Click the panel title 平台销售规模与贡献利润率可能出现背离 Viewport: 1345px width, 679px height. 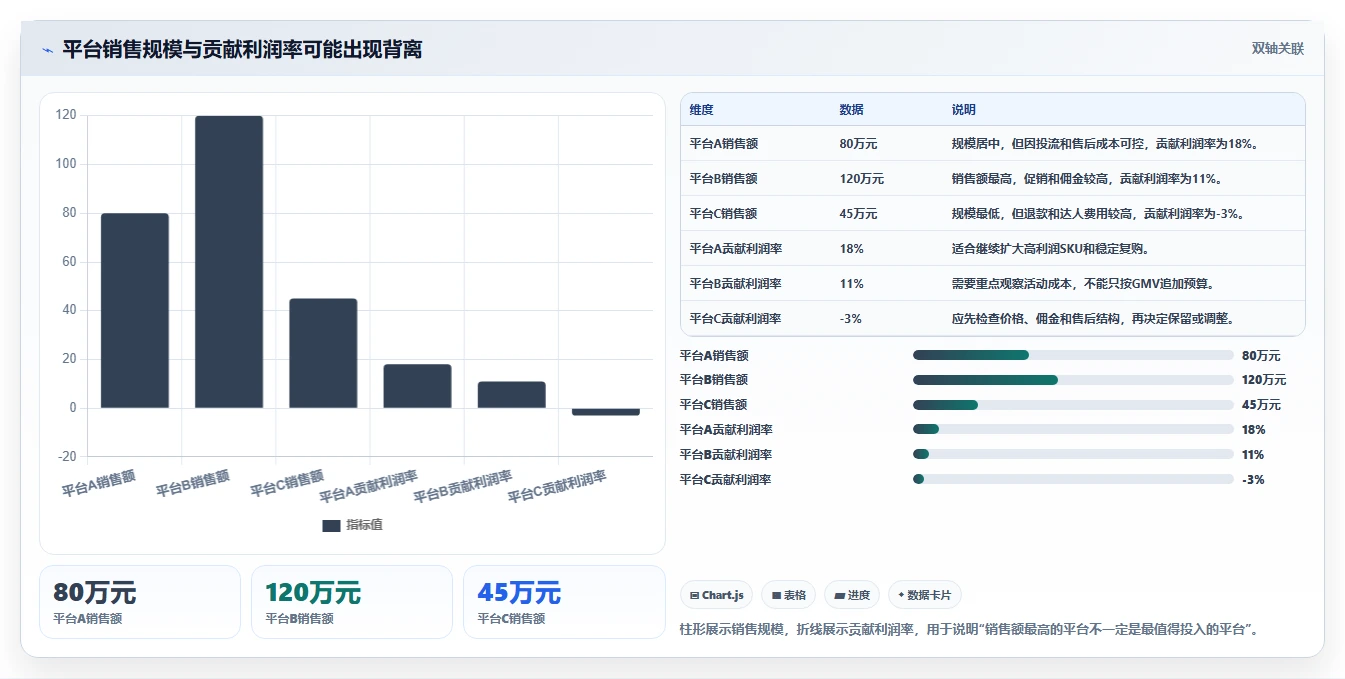(x=242, y=49)
